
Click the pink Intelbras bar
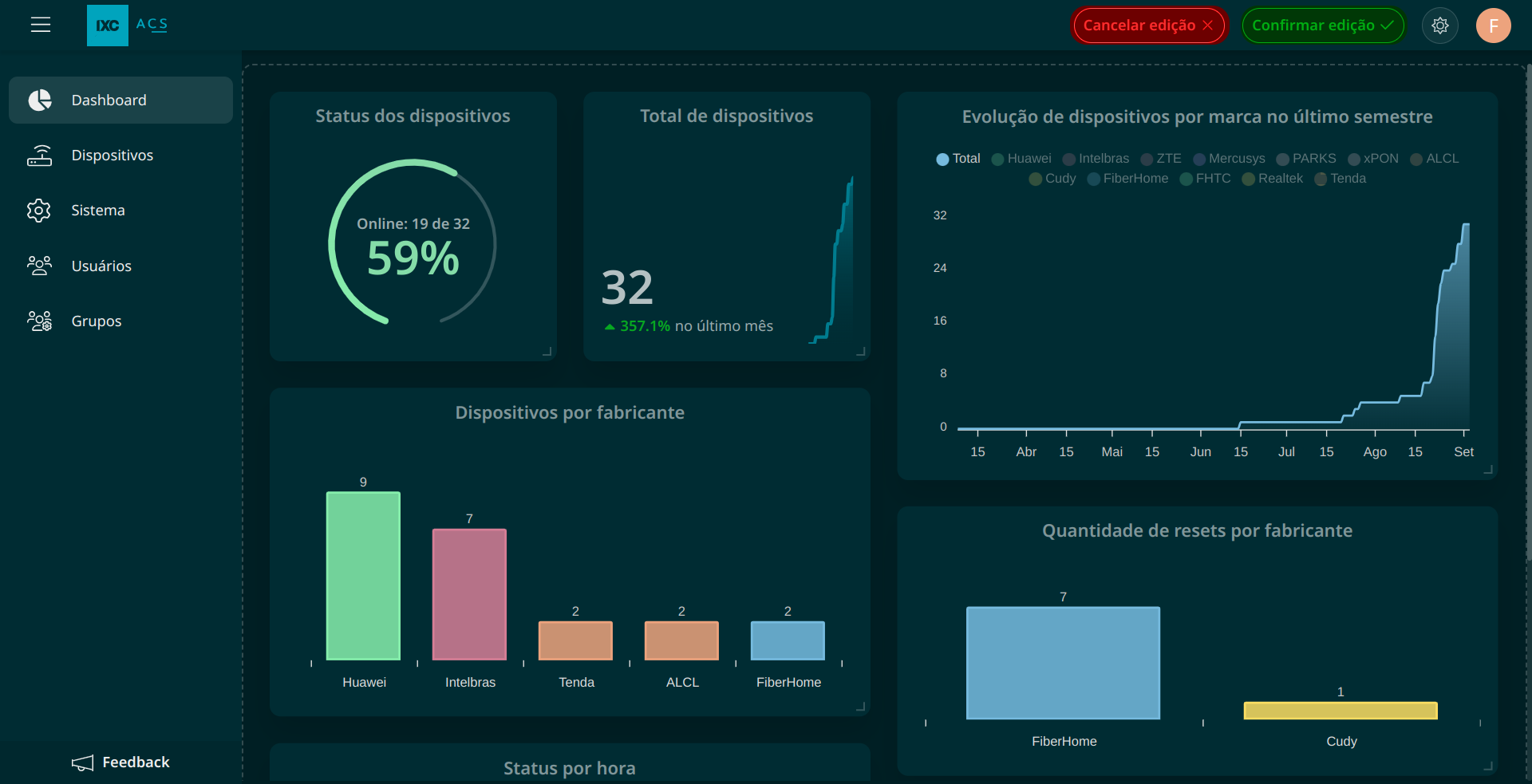tap(469, 594)
